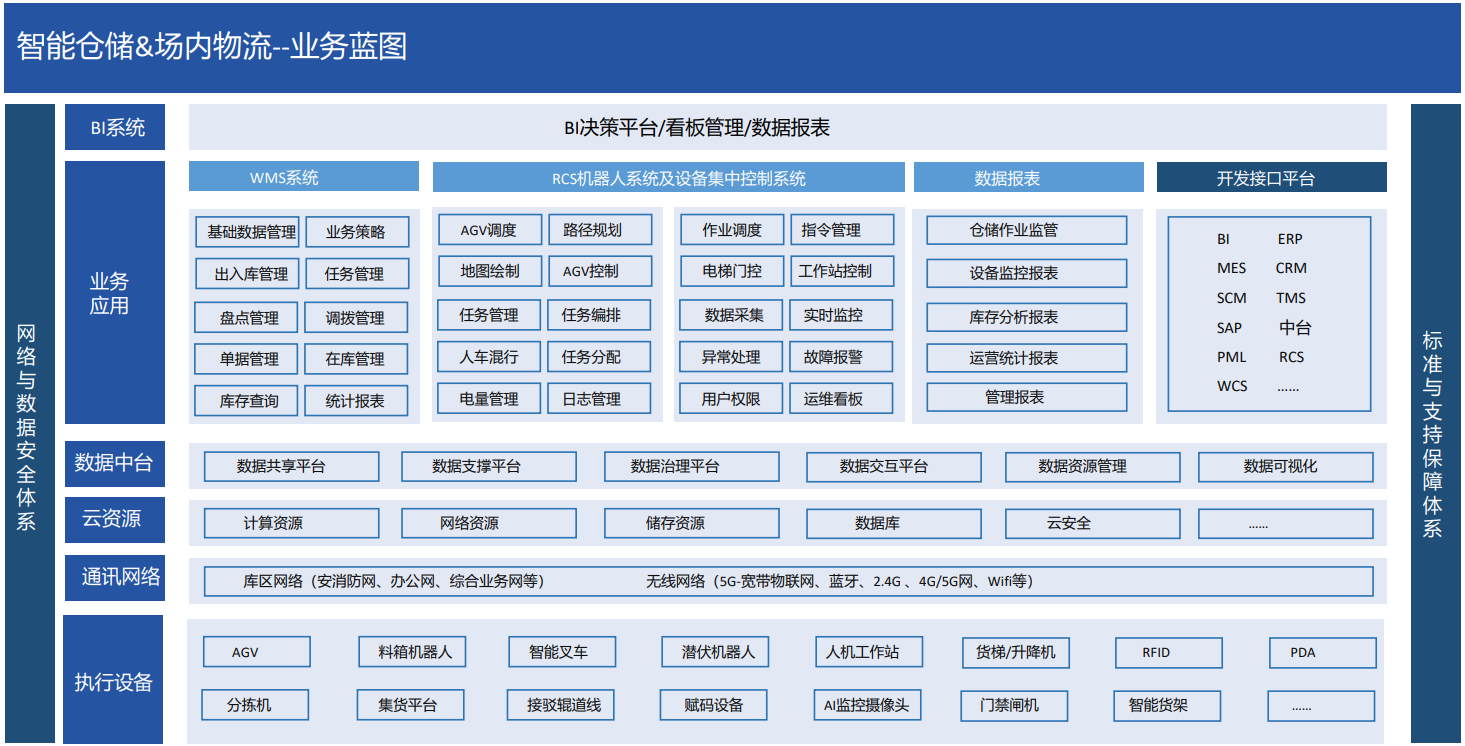点击 运营统计报表 模块
Image resolution: width=1465 pixels, height=746 pixels.
coord(1026,357)
